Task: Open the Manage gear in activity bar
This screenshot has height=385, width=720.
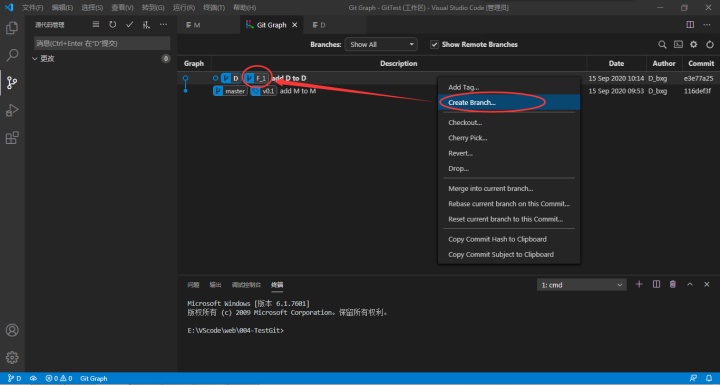Action: [12, 357]
